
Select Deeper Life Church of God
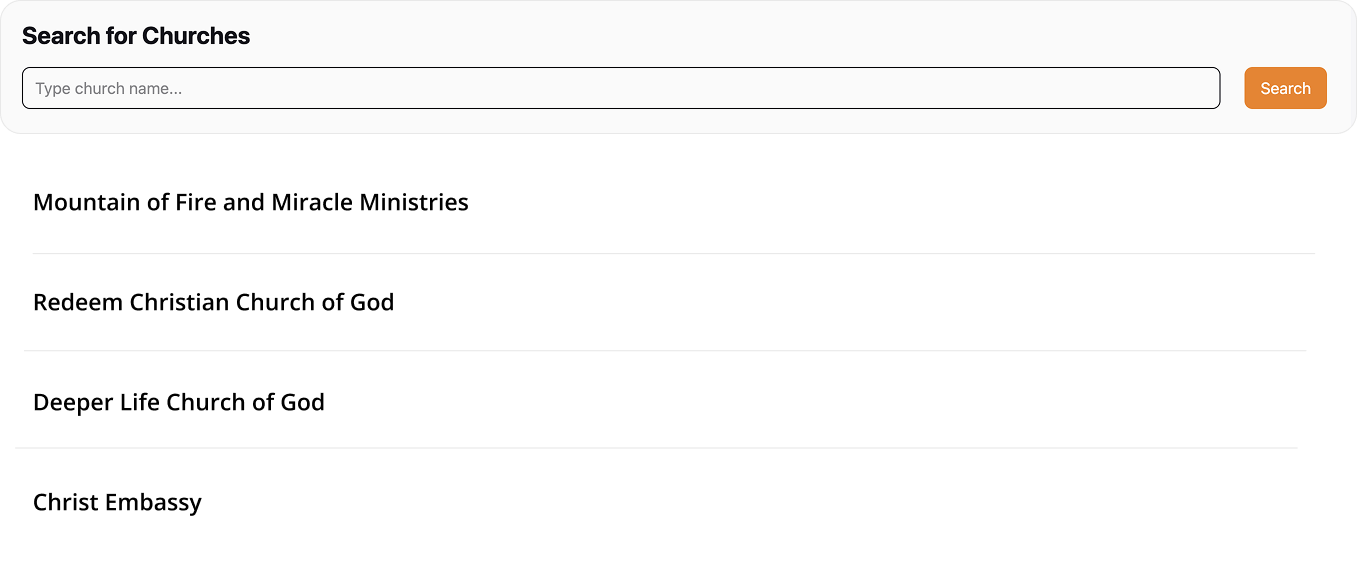click(x=179, y=402)
